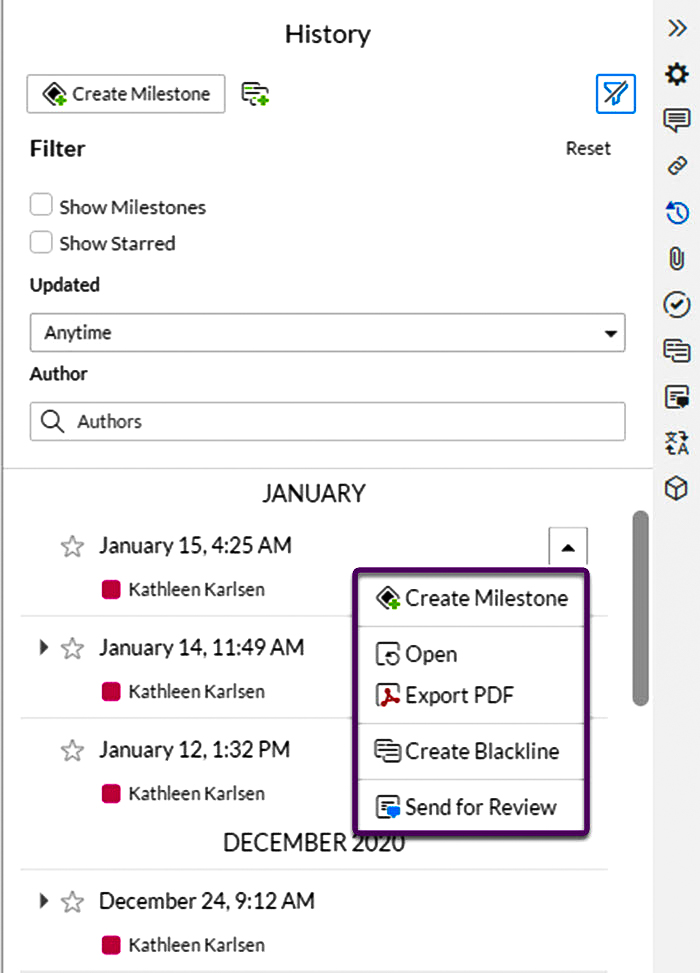
Task: Click the Create Milestone button at top
Action: [126, 94]
